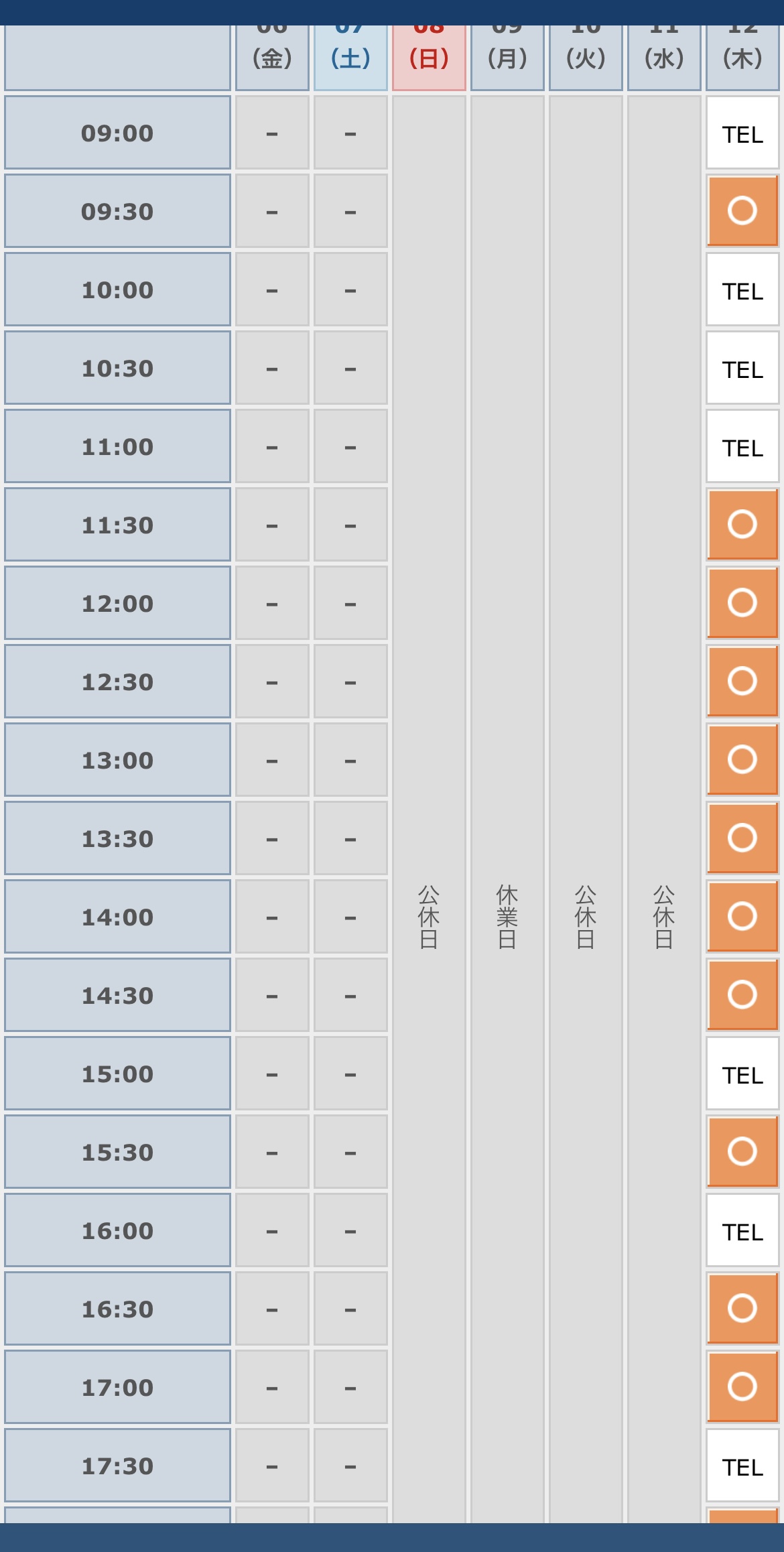The image size is (784, 1552).
Task: Choose the 12:00 Thursday circle slot
Action: 742,603
